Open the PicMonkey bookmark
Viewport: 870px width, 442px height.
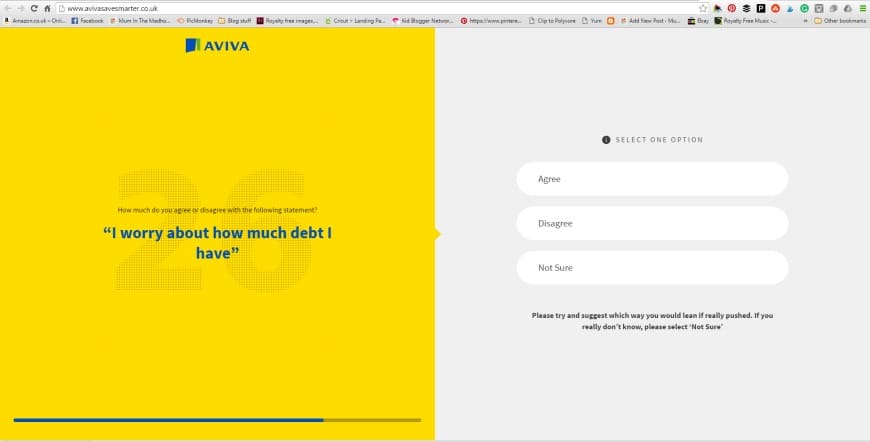pyautogui.click(x=195, y=21)
